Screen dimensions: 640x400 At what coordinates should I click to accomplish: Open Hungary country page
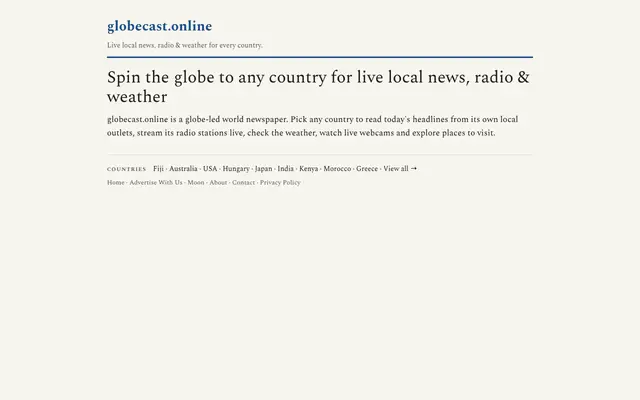[236, 169]
